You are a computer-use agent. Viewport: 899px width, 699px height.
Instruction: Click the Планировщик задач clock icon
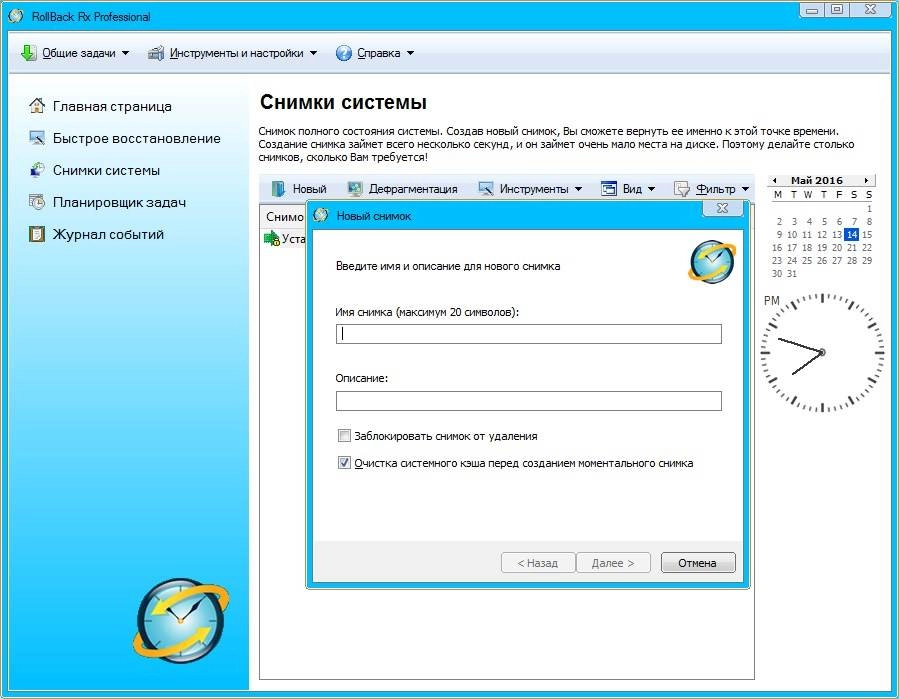(37, 202)
